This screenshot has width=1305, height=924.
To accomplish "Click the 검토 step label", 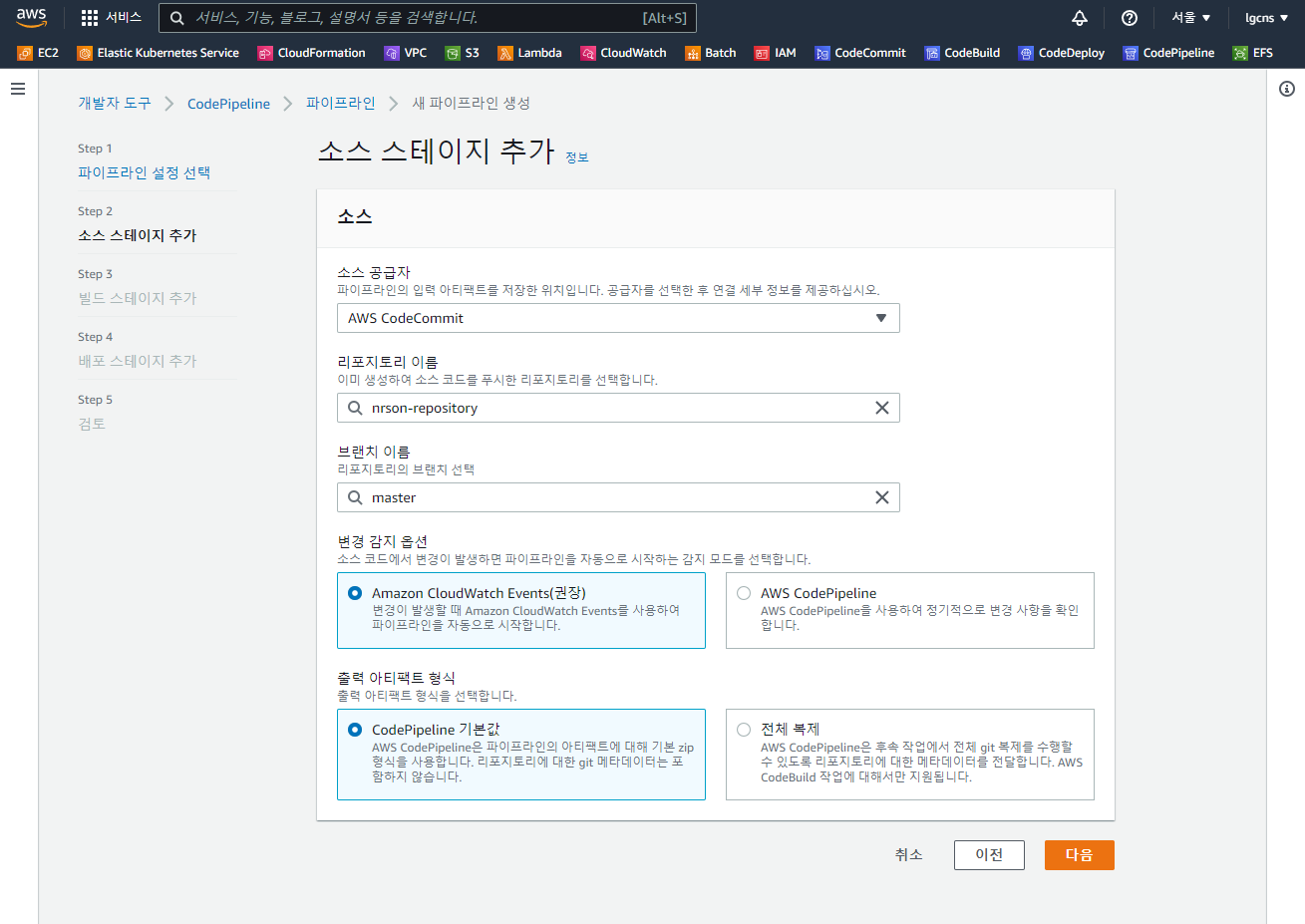I will [x=92, y=424].
